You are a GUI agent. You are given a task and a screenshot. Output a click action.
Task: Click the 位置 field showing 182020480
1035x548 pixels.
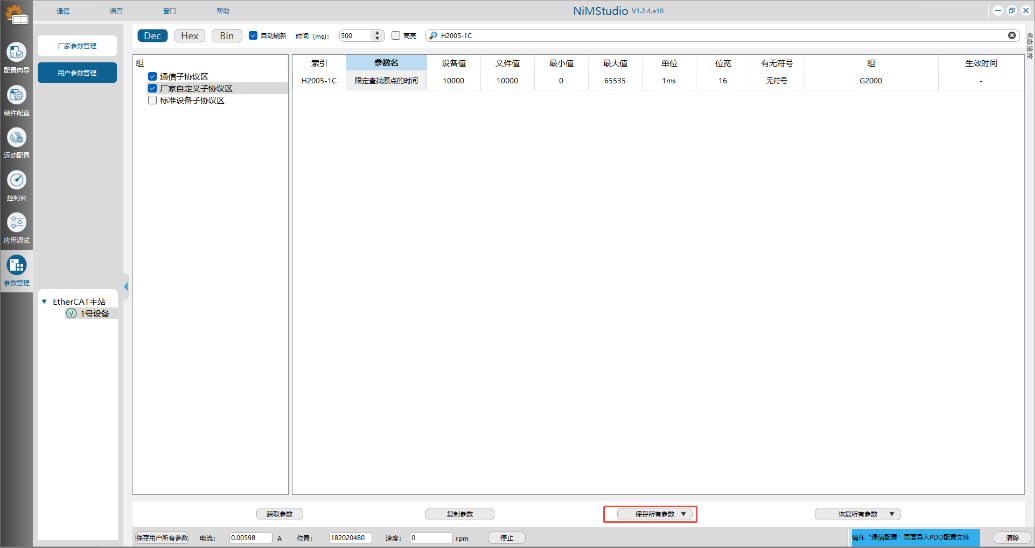point(351,538)
